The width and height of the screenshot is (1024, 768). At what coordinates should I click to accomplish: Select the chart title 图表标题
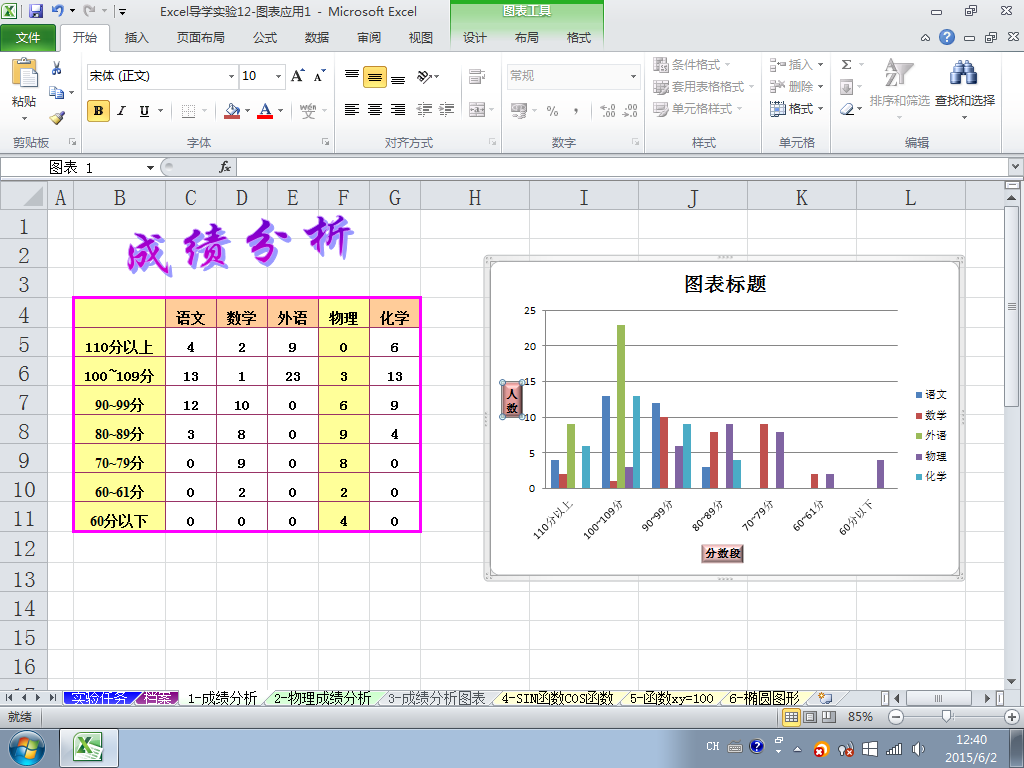click(x=725, y=284)
